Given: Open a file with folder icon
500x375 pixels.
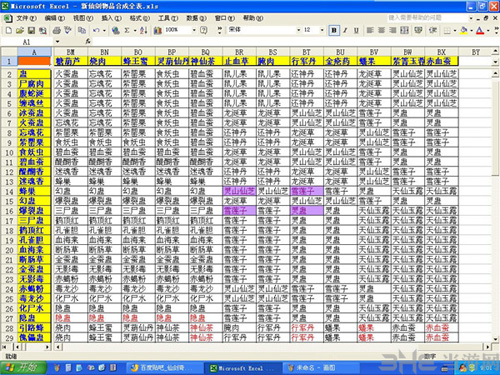Looking at the screenshot, I should [20, 30].
